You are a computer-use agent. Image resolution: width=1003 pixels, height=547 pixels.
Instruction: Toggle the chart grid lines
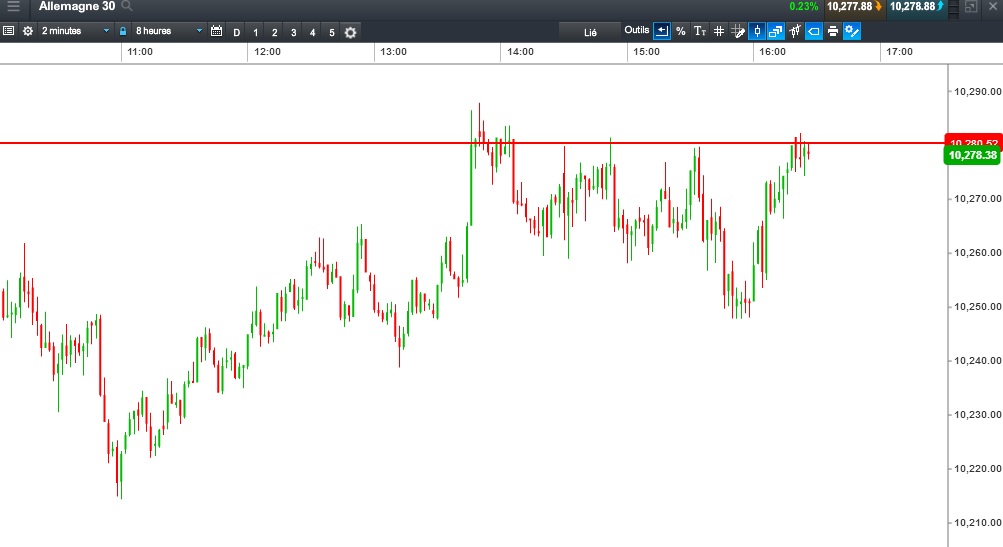pos(719,31)
